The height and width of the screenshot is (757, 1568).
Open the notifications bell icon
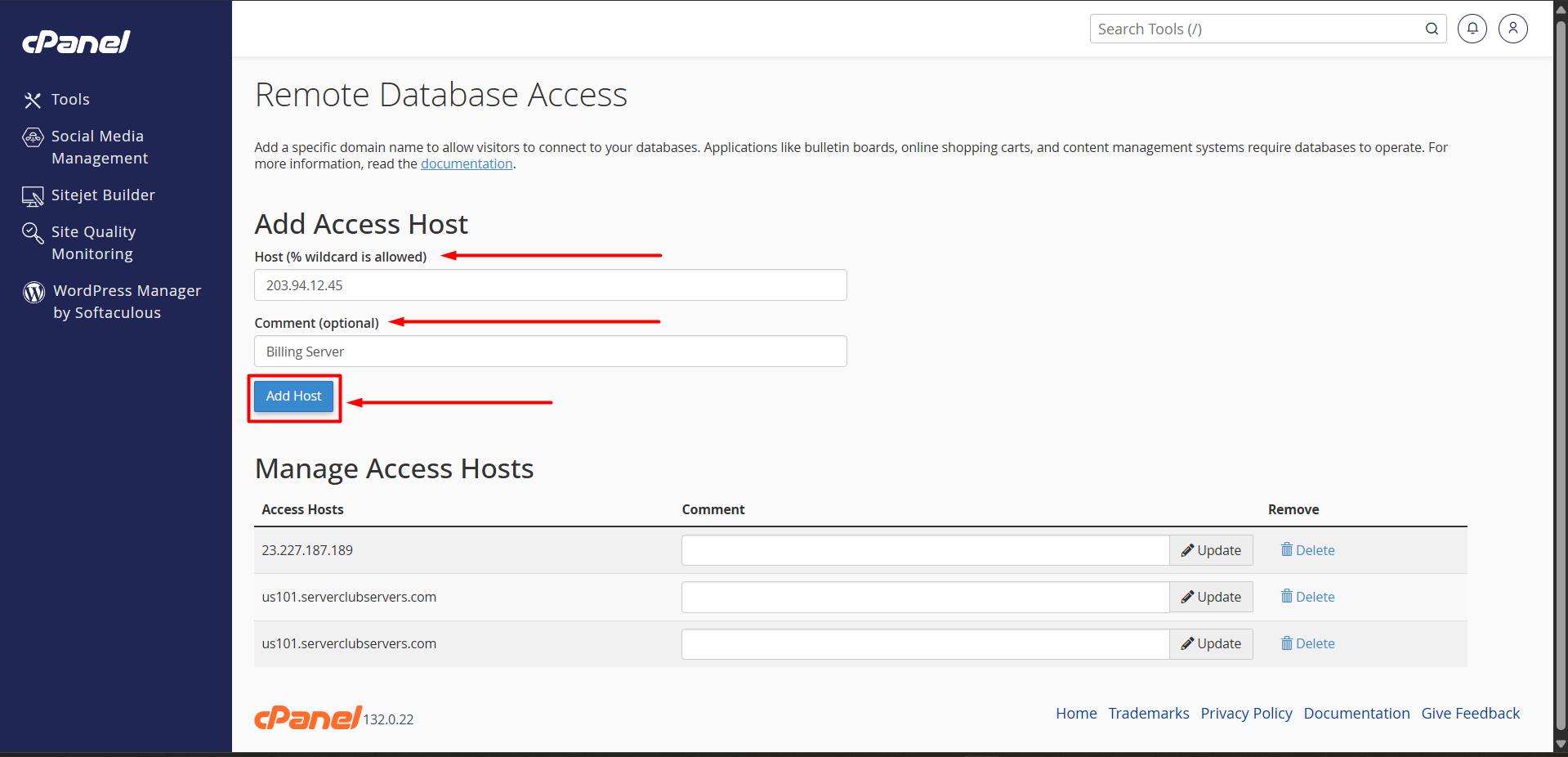tap(1472, 29)
